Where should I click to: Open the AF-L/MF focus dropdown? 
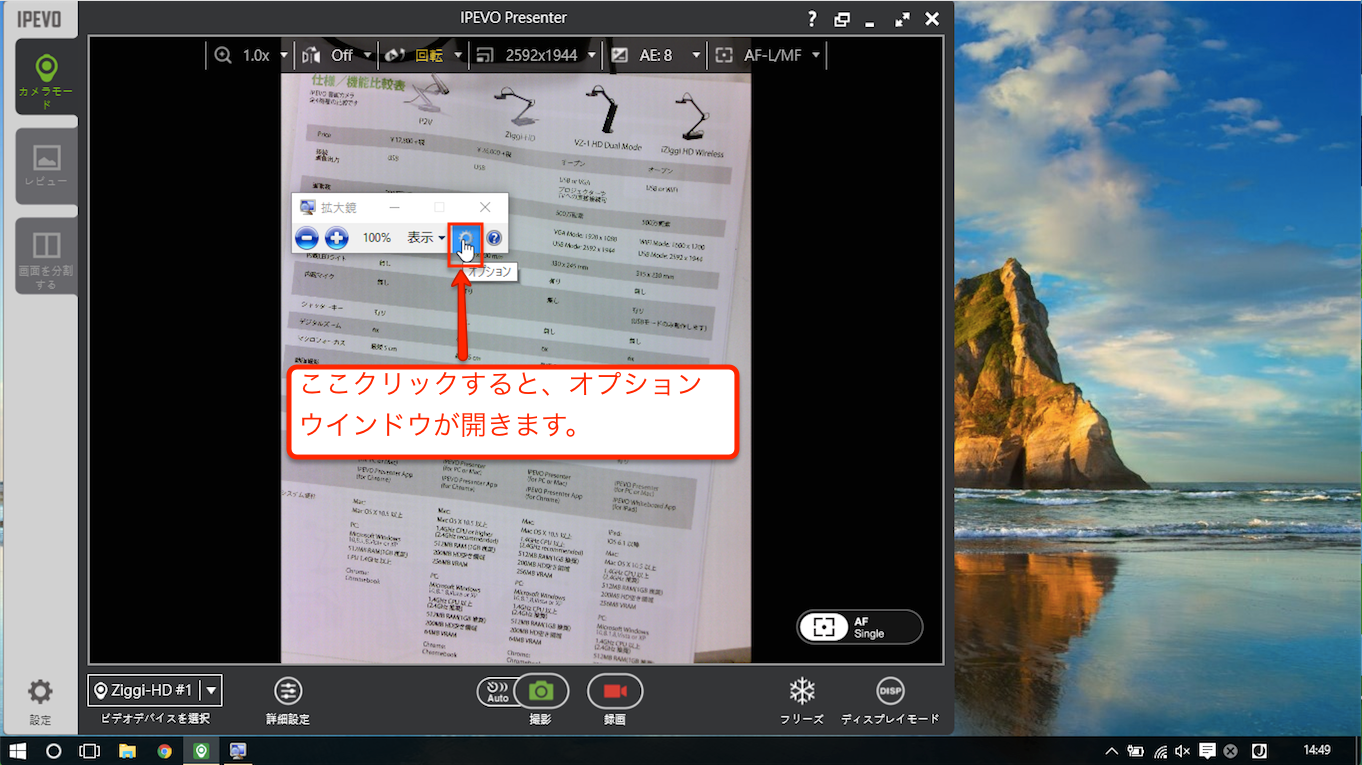[x=768, y=56]
